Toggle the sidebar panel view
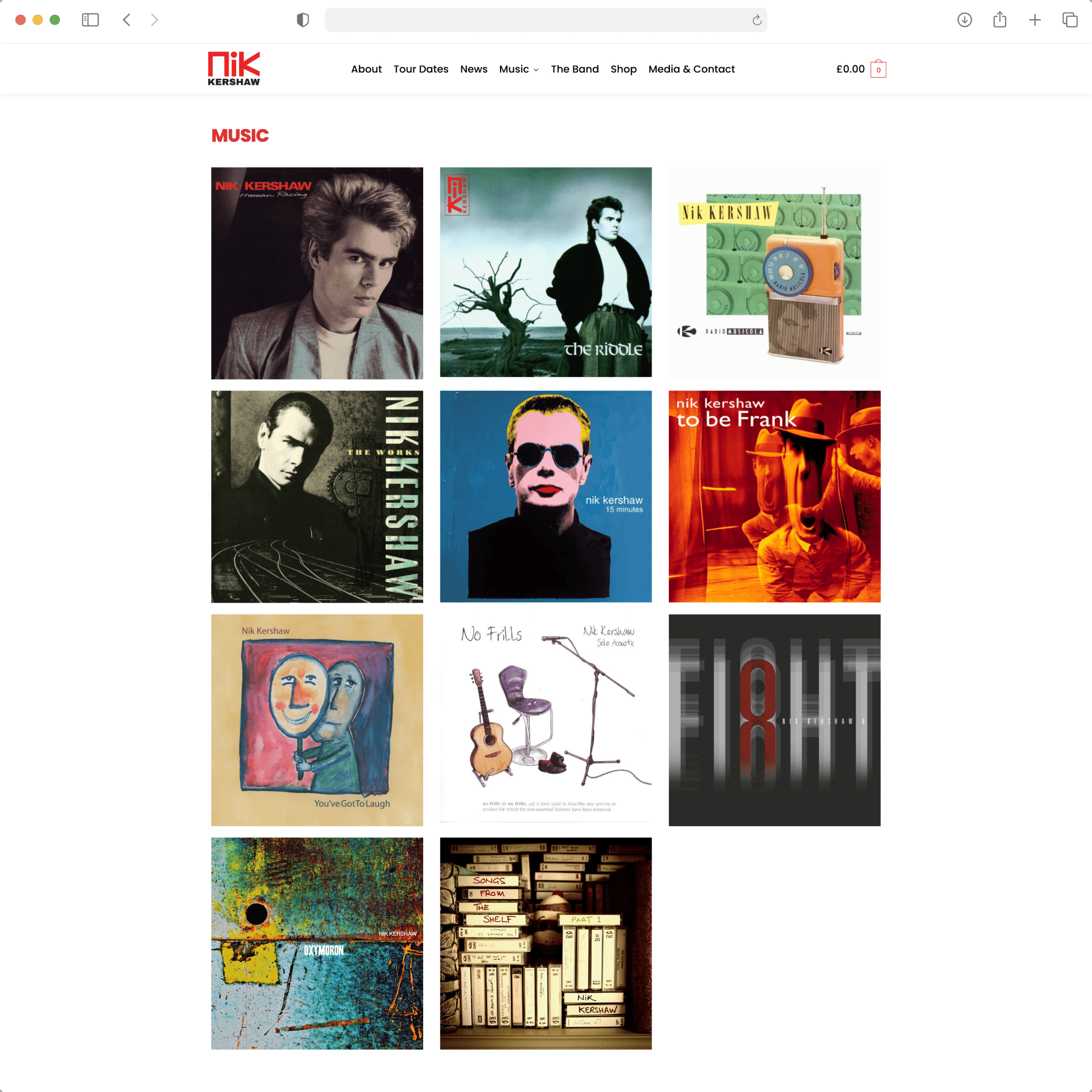 (x=91, y=20)
